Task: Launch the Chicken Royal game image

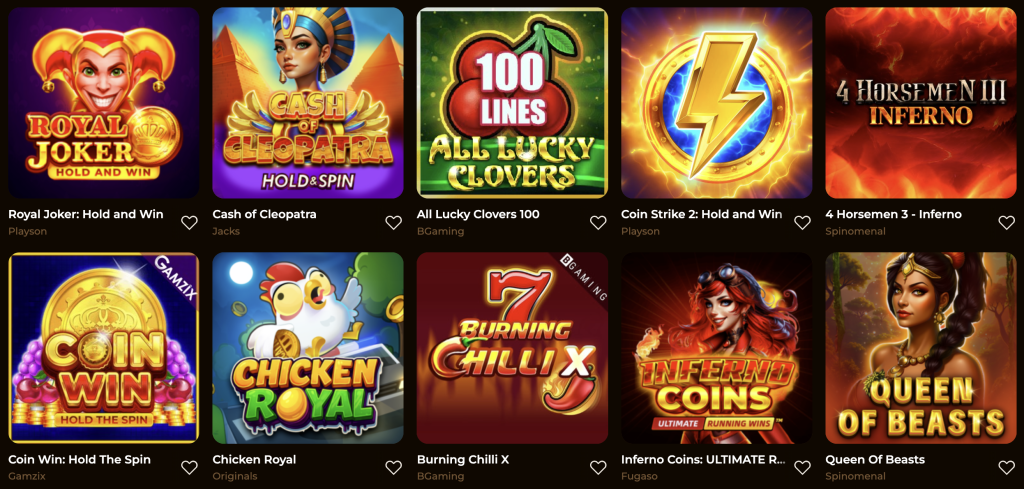Action: click(x=308, y=348)
